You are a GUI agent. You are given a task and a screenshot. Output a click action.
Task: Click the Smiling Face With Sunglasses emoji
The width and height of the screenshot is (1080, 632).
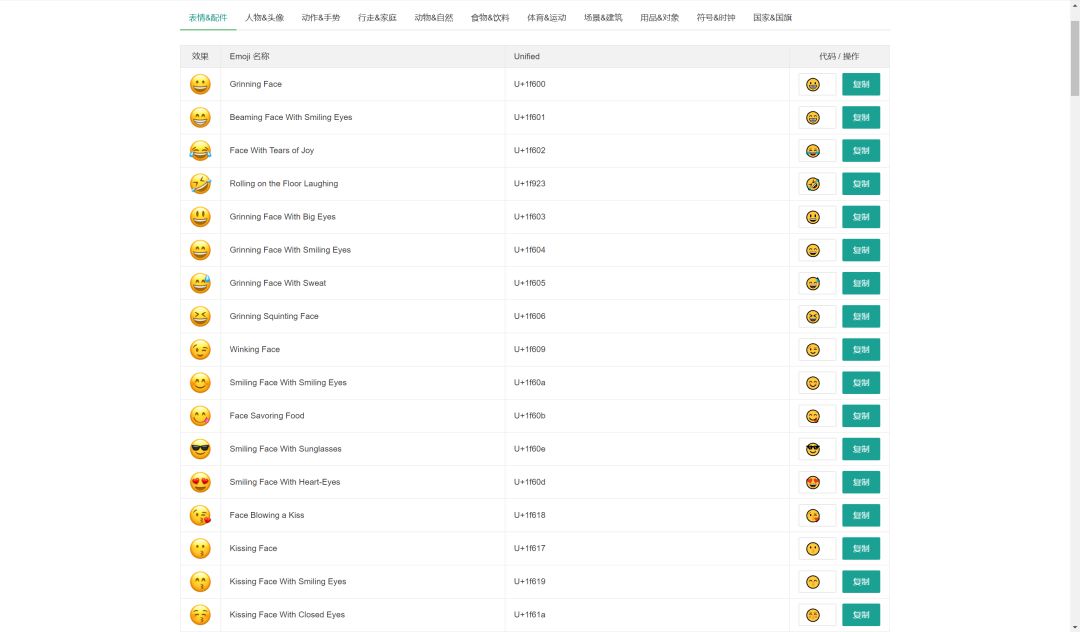(x=200, y=449)
